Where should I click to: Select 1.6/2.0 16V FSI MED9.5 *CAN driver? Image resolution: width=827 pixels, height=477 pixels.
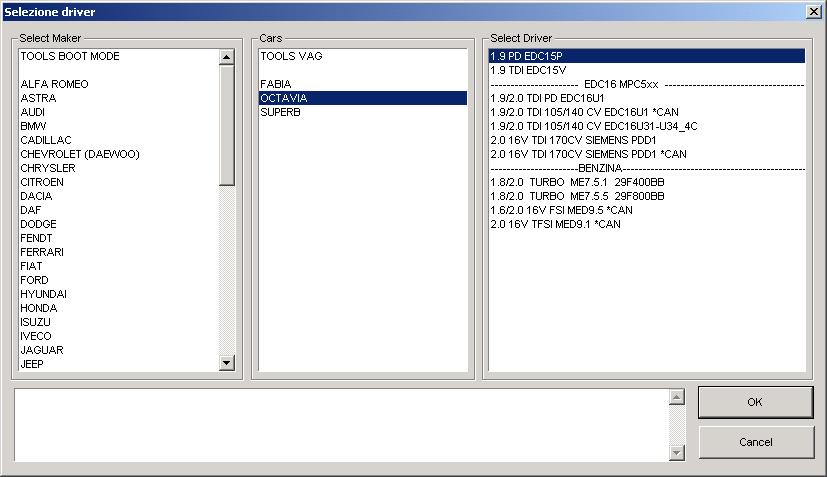(647, 210)
